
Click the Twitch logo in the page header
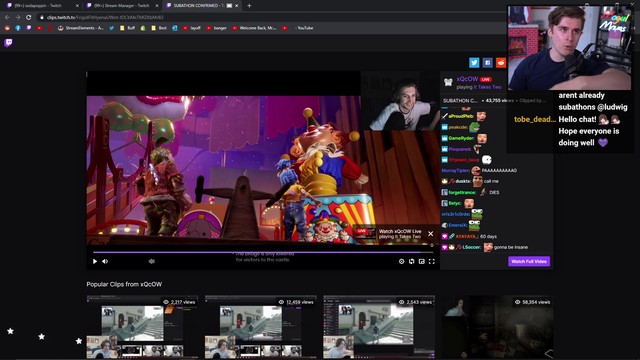(8, 43)
